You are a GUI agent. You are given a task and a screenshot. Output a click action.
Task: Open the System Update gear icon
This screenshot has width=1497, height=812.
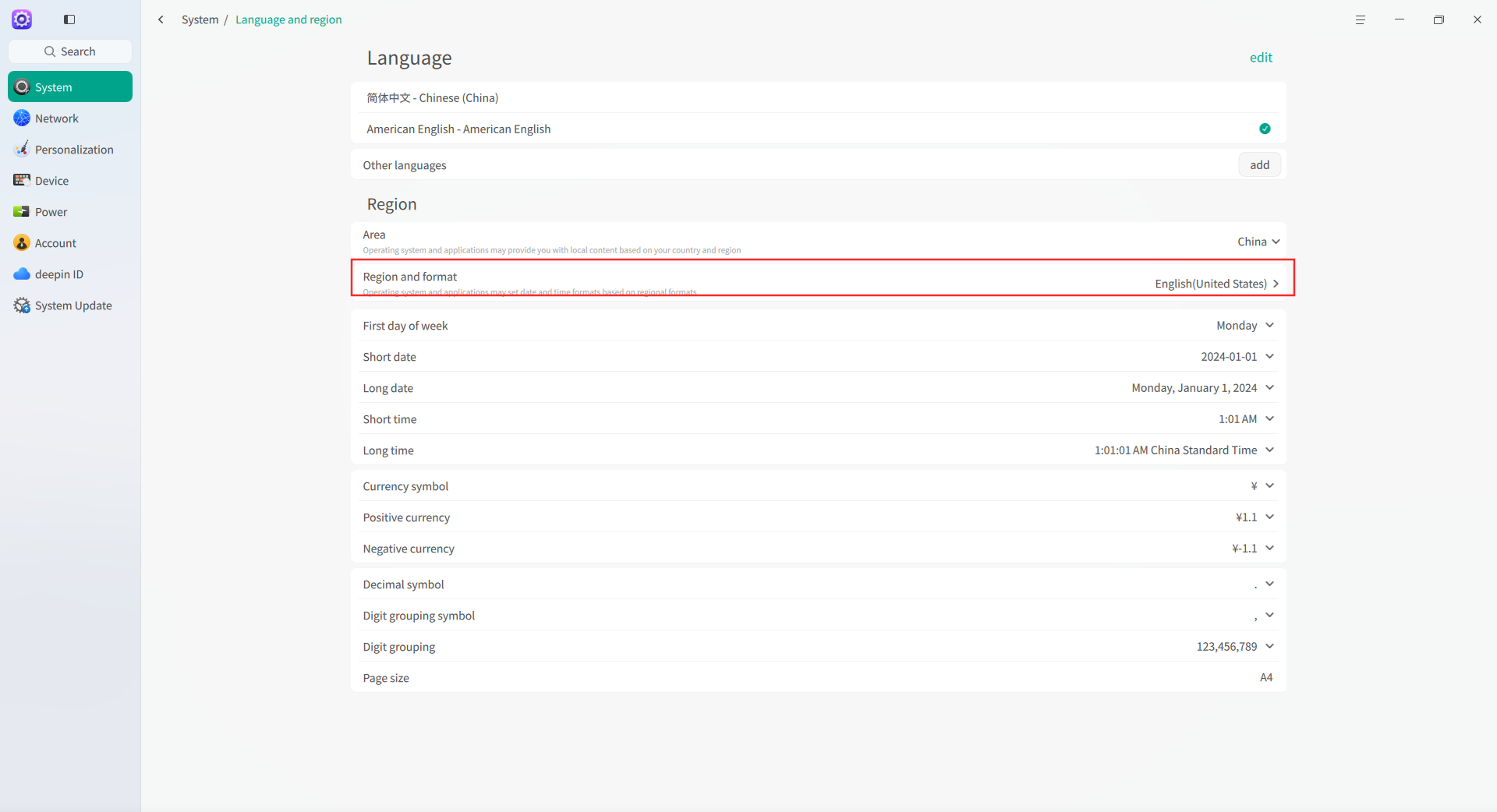coord(22,305)
